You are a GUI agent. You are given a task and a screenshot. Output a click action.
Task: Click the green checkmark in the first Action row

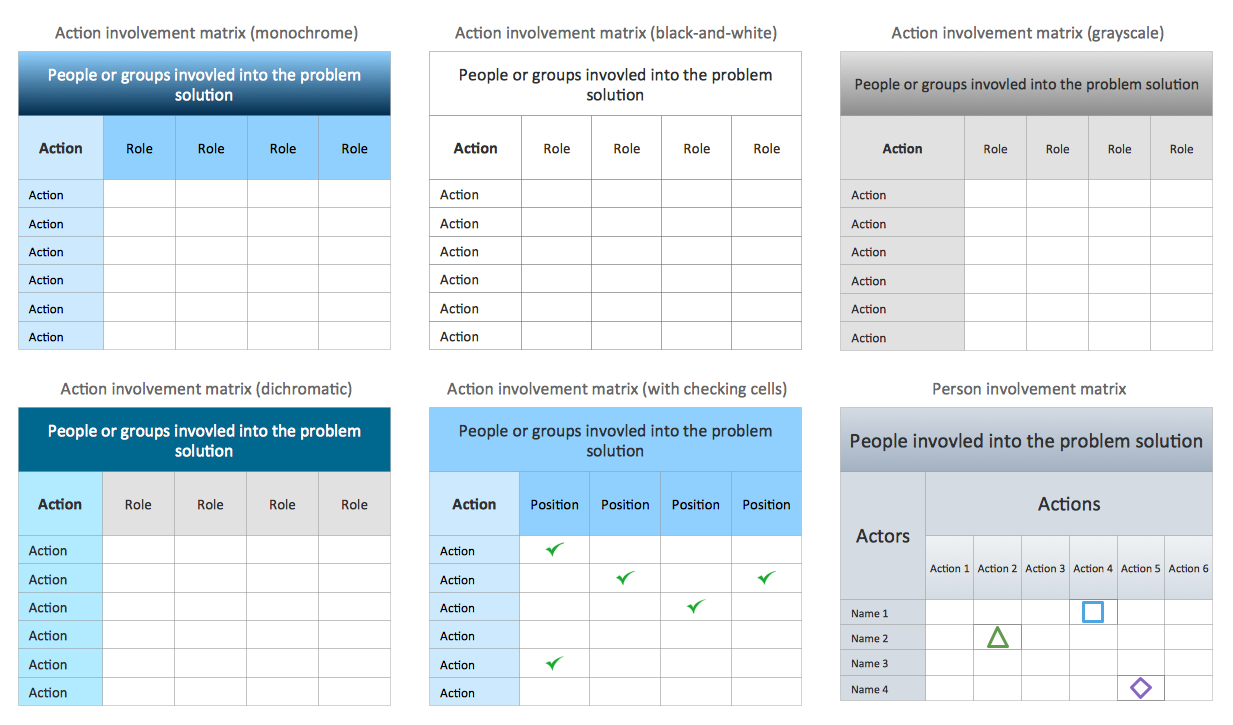click(x=554, y=549)
